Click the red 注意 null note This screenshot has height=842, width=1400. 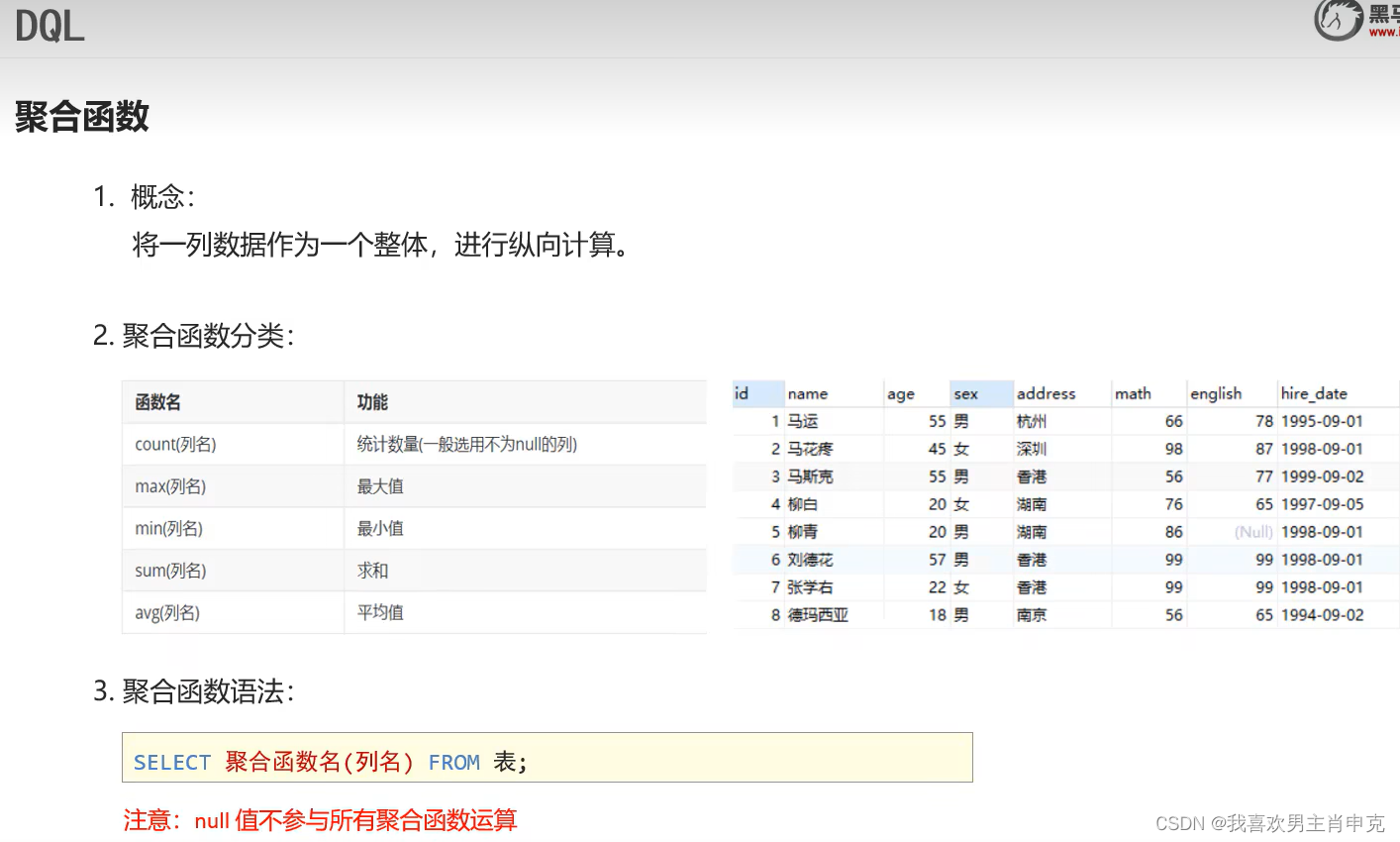(x=321, y=820)
